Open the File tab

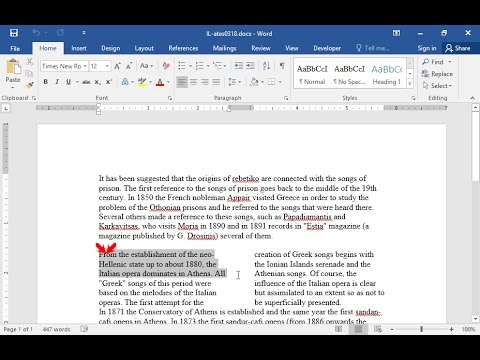[x=15, y=48]
